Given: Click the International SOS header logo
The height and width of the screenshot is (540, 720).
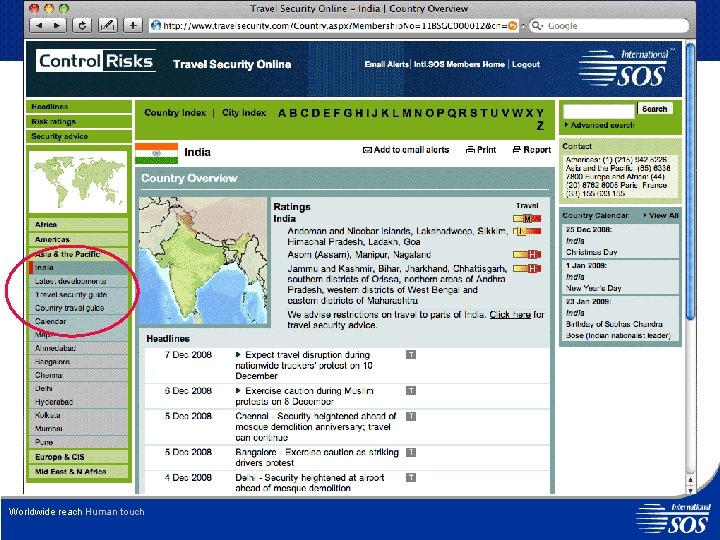Looking at the screenshot, I should coord(625,68).
